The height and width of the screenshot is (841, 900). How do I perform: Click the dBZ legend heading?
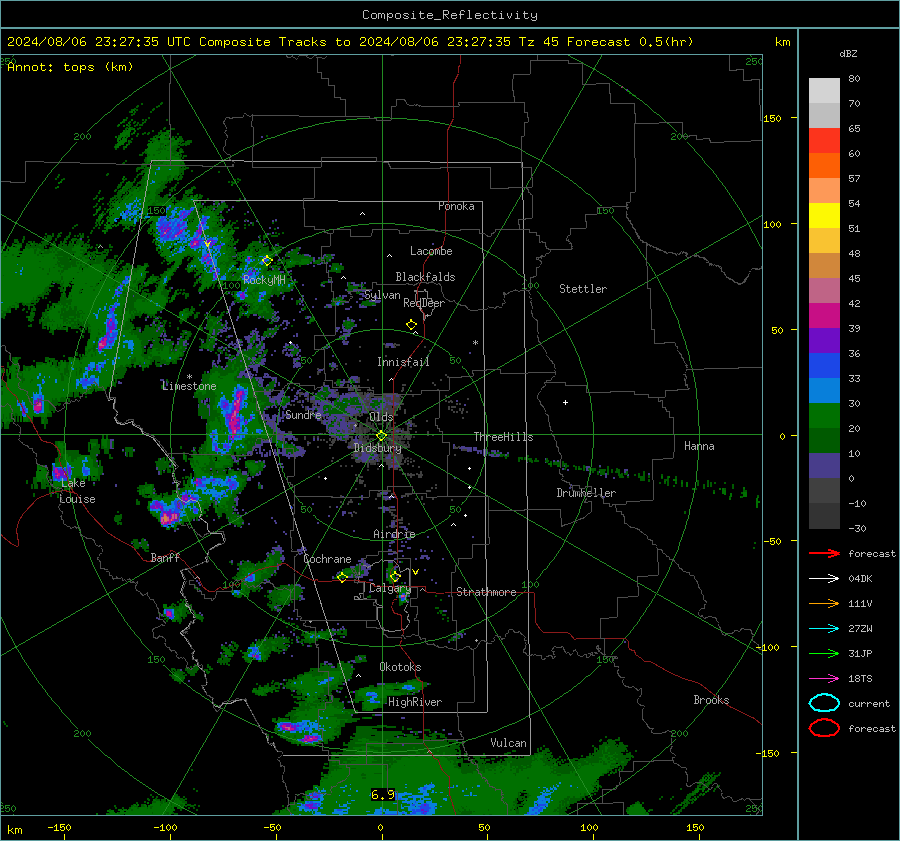(x=848, y=53)
